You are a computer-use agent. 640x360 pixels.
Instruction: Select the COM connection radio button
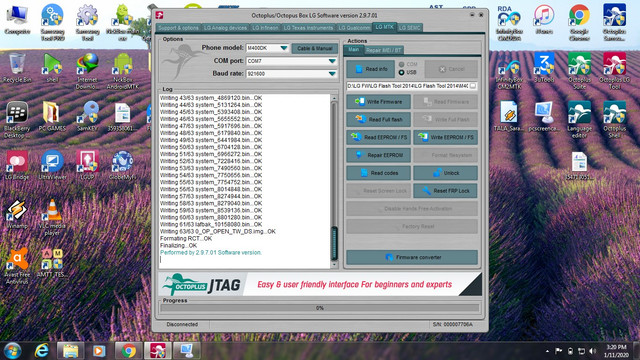(x=402, y=64)
